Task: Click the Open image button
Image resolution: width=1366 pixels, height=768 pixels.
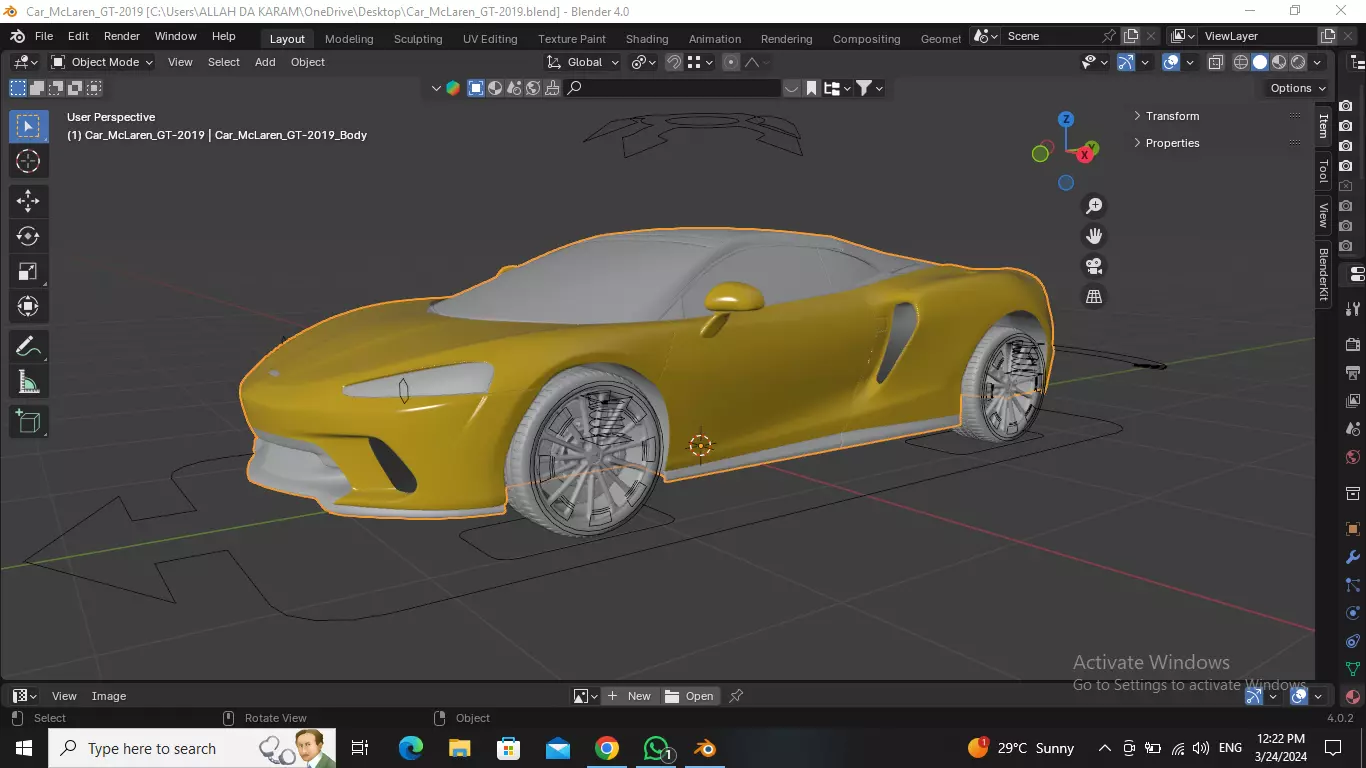Action: (x=690, y=696)
